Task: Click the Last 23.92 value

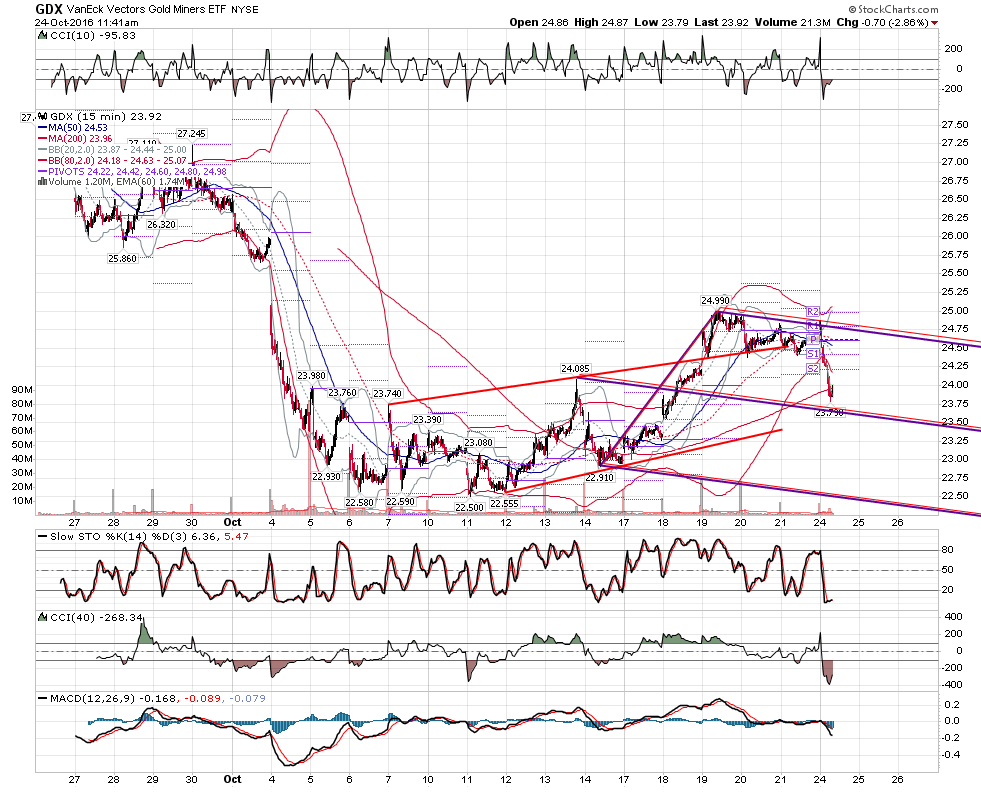Action: (x=721, y=23)
